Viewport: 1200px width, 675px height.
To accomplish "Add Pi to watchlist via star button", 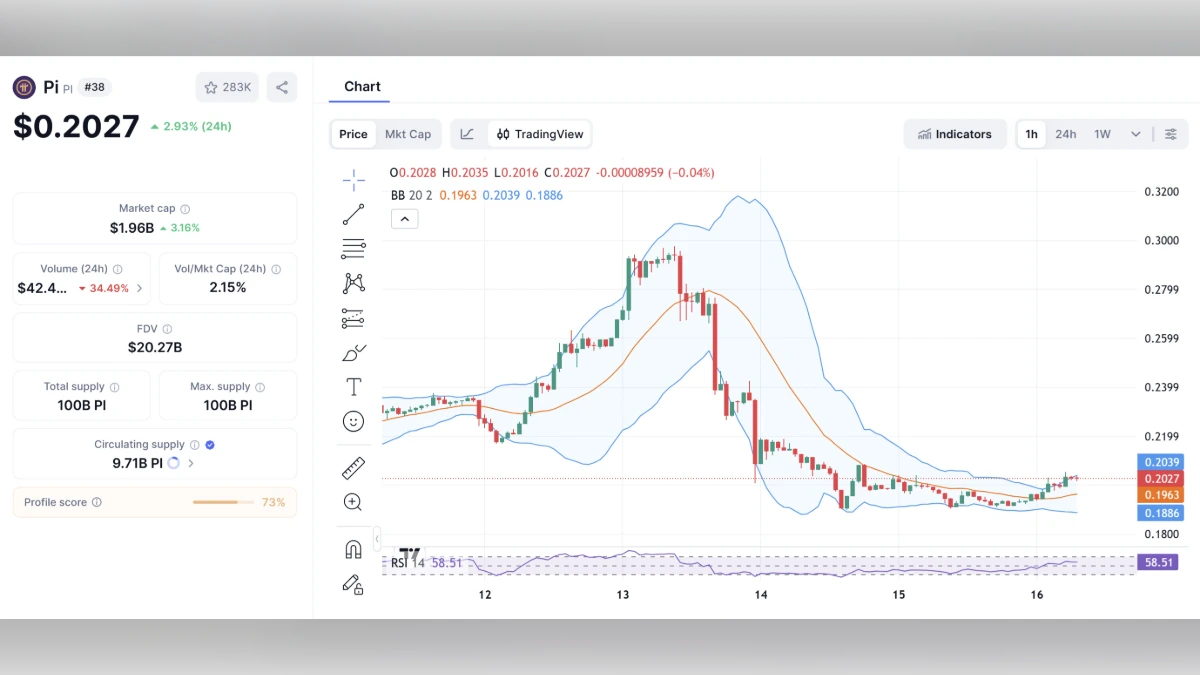I will [227, 87].
